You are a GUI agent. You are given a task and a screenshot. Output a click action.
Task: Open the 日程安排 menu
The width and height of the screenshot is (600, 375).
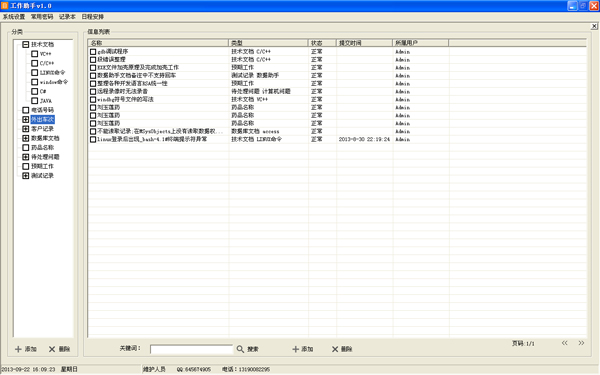coord(93,17)
